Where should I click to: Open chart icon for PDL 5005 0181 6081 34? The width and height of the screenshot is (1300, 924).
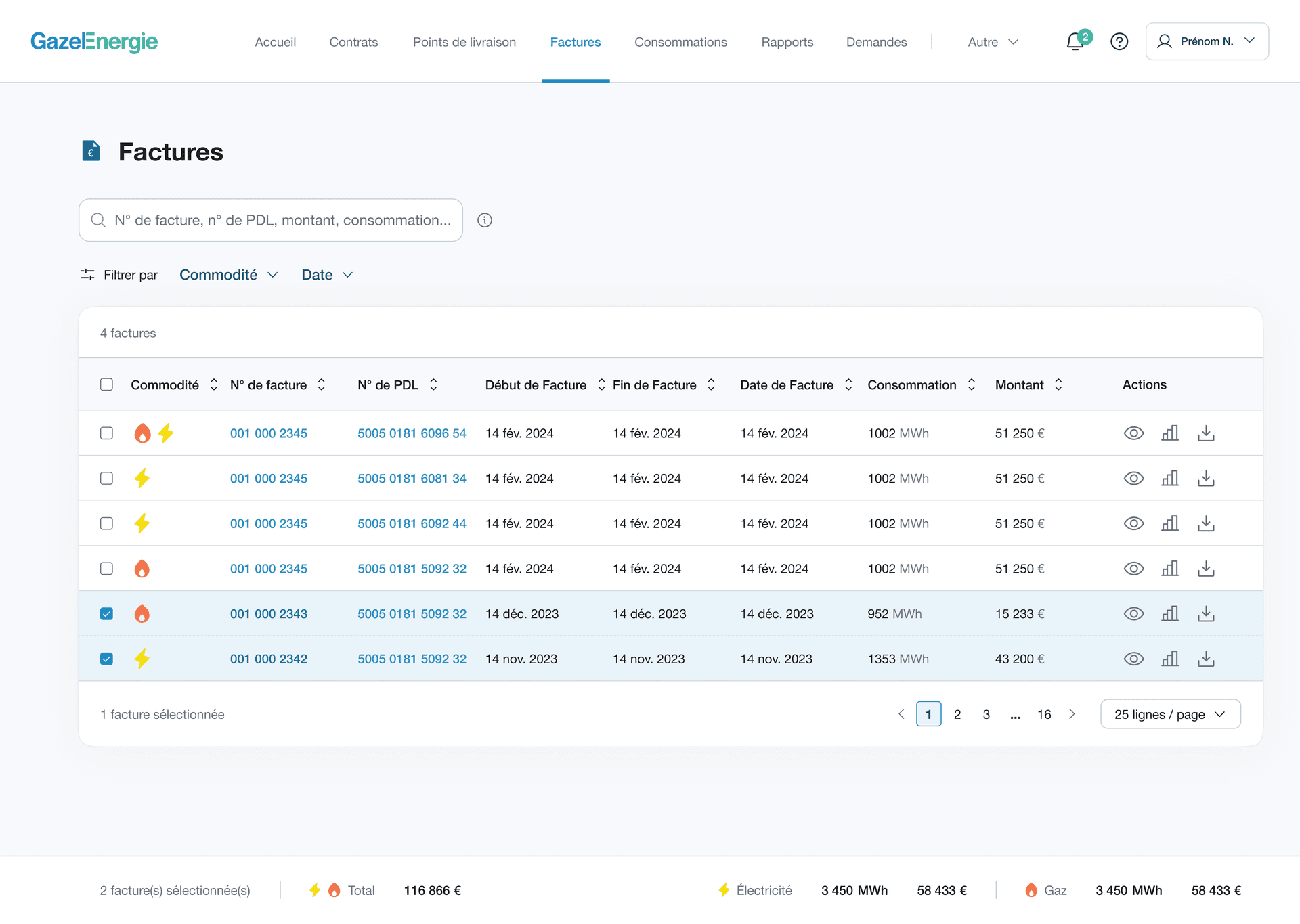(x=1170, y=479)
